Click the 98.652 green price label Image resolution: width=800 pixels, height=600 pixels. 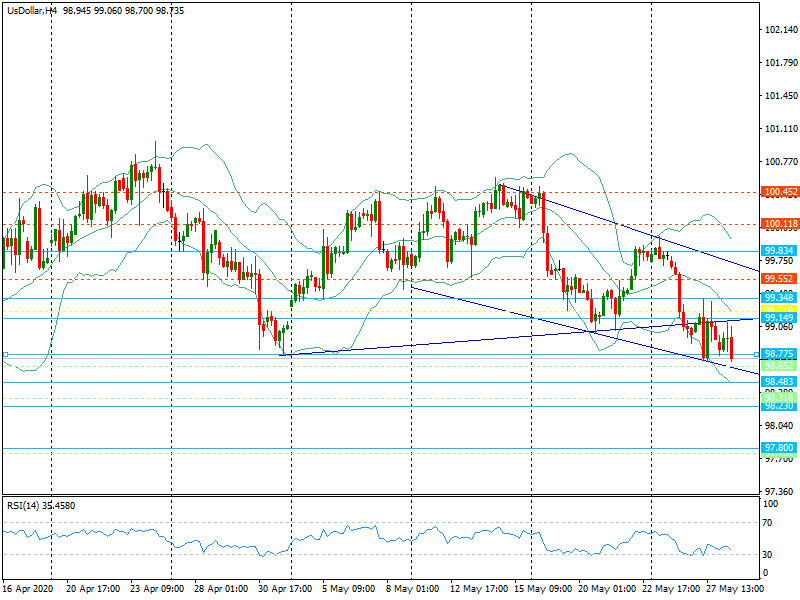pyautogui.click(x=779, y=366)
